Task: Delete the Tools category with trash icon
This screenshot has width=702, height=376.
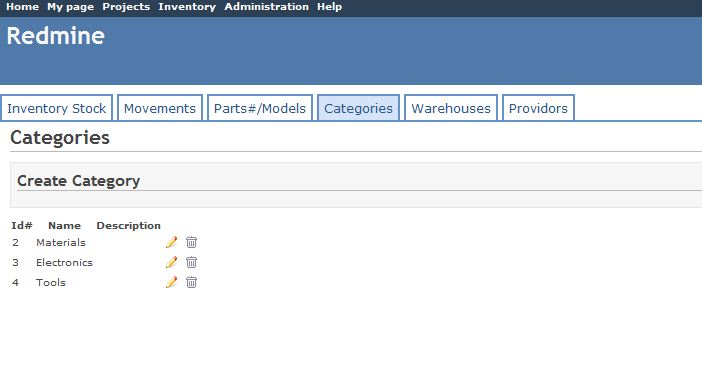Action: [191, 282]
